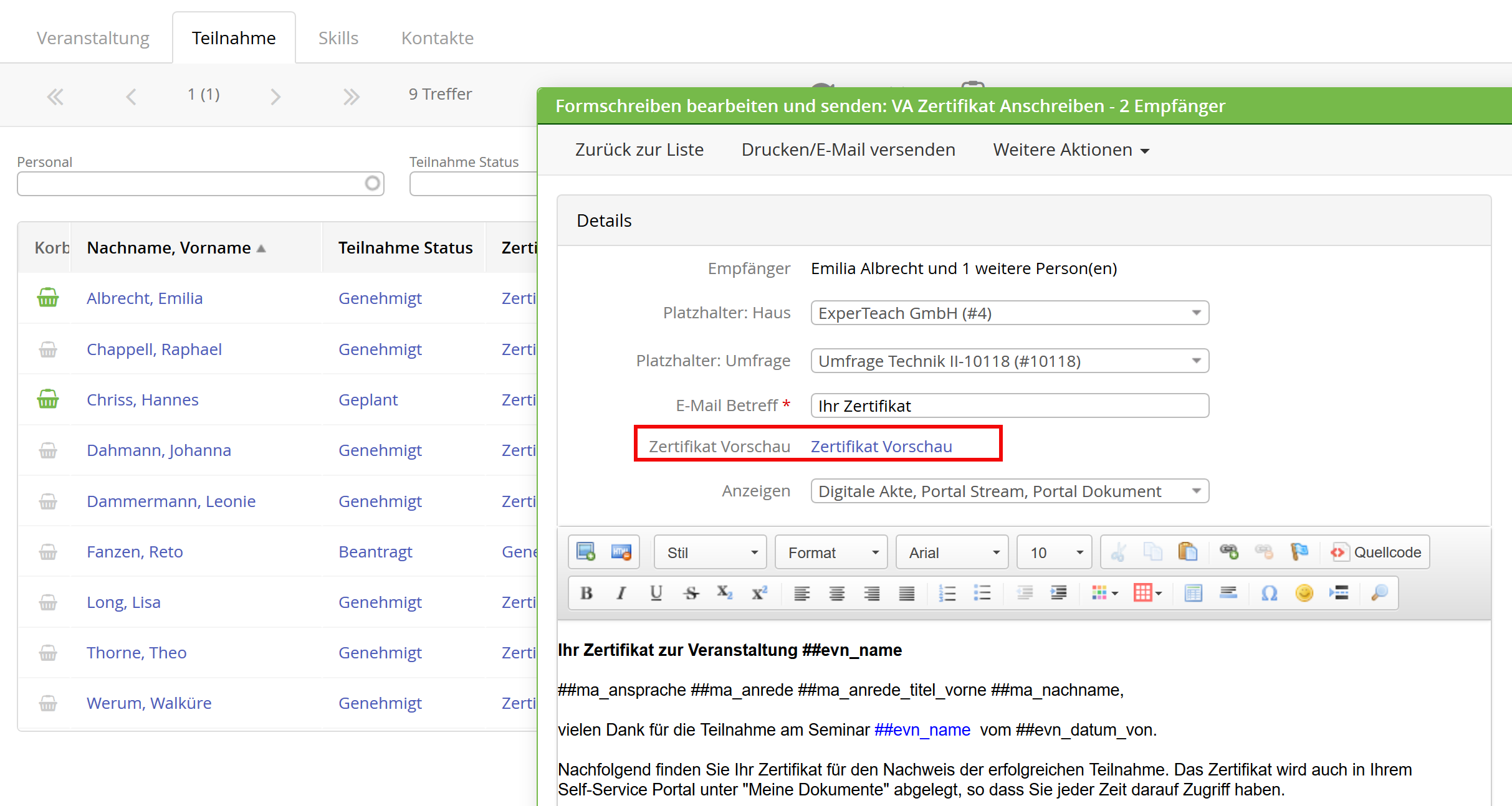Screen dimensions: 1512x806
Task: Open the Anzeigen dropdown
Action: point(1010,491)
